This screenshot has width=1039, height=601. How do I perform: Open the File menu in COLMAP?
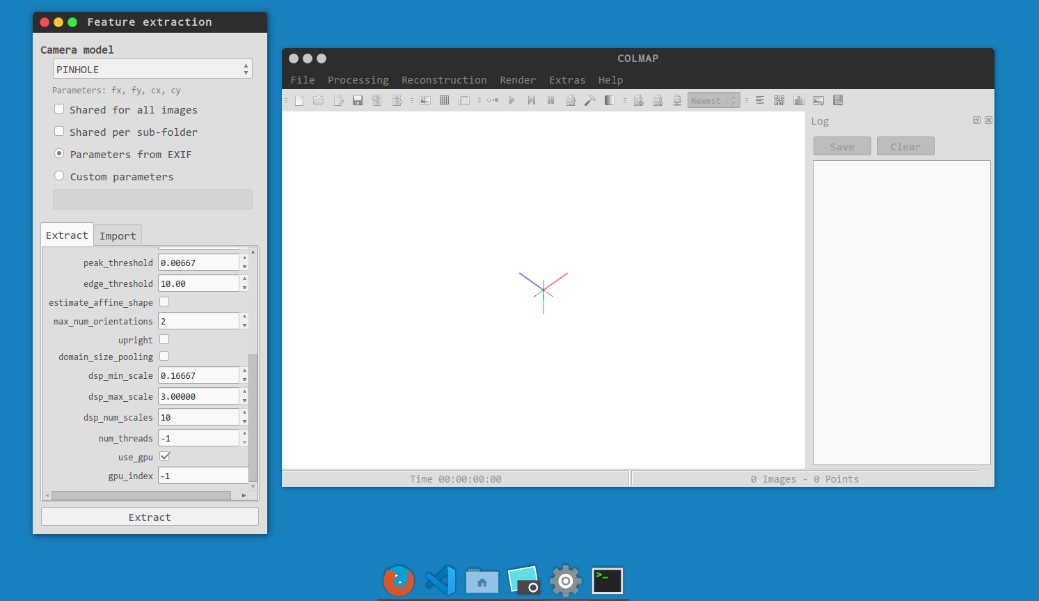point(302,80)
